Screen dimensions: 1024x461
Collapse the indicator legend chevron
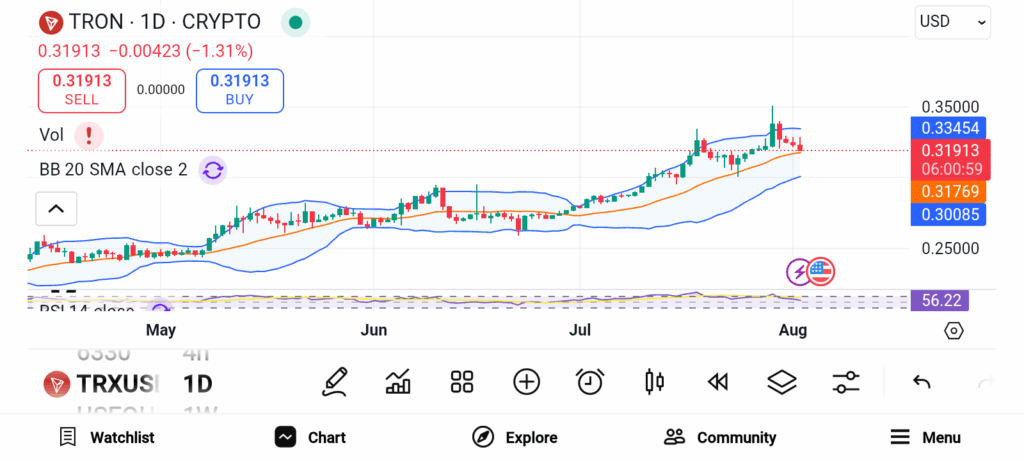click(56, 209)
